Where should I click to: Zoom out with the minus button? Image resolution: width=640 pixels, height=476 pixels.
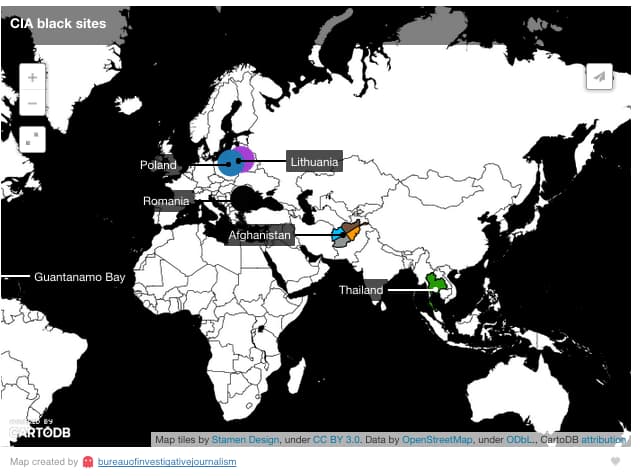32,103
